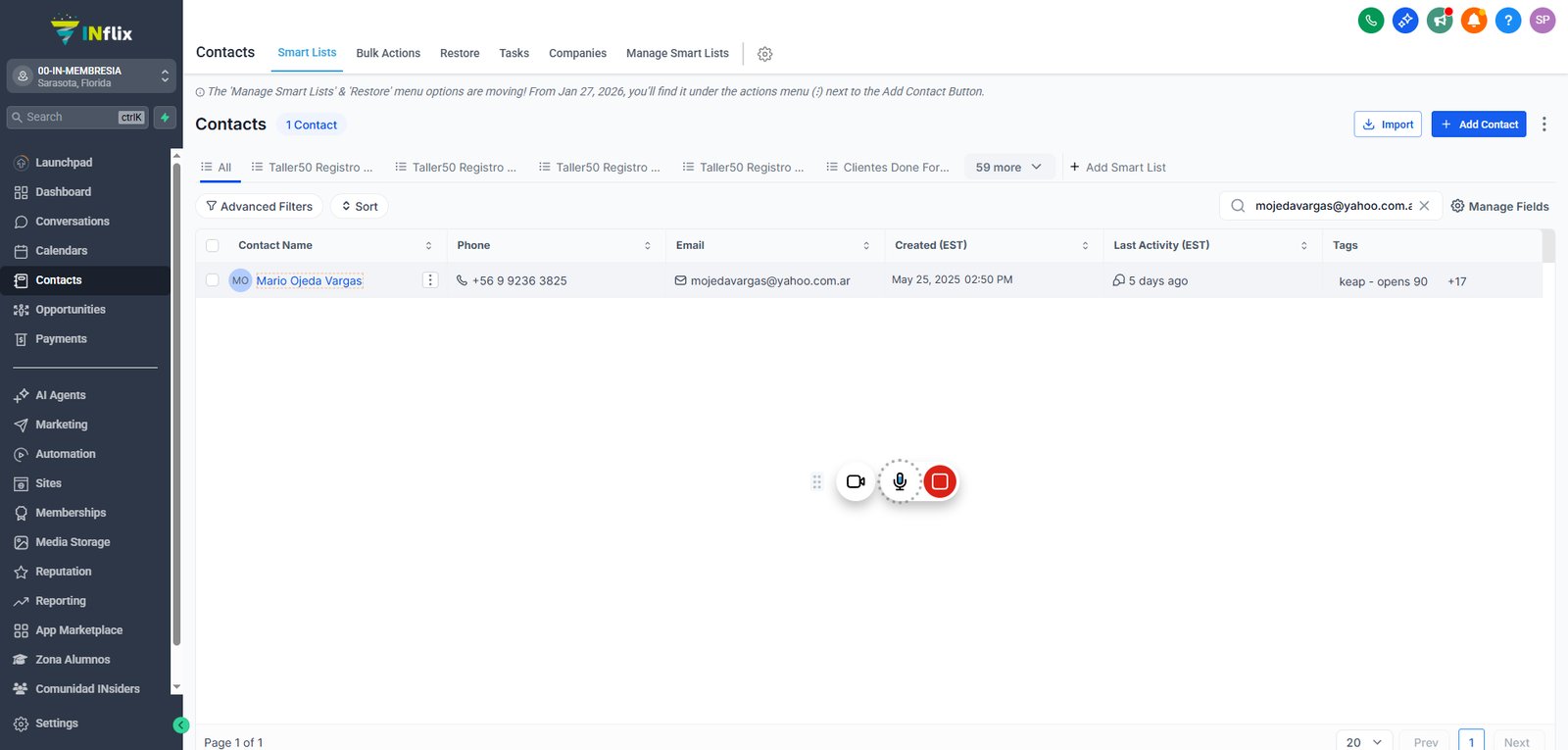Click the sidebar Search field
This screenshot has height=750, width=1568.
click(x=77, y=118)
